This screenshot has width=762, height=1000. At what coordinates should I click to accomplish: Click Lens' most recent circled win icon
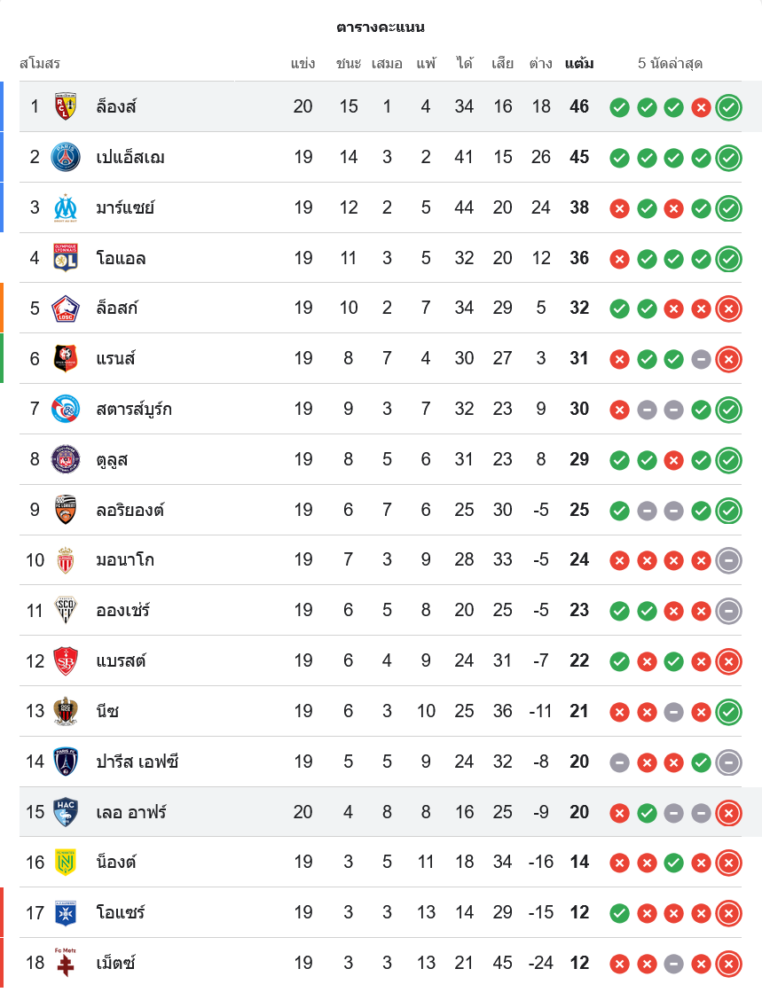[x=729, y=107]
